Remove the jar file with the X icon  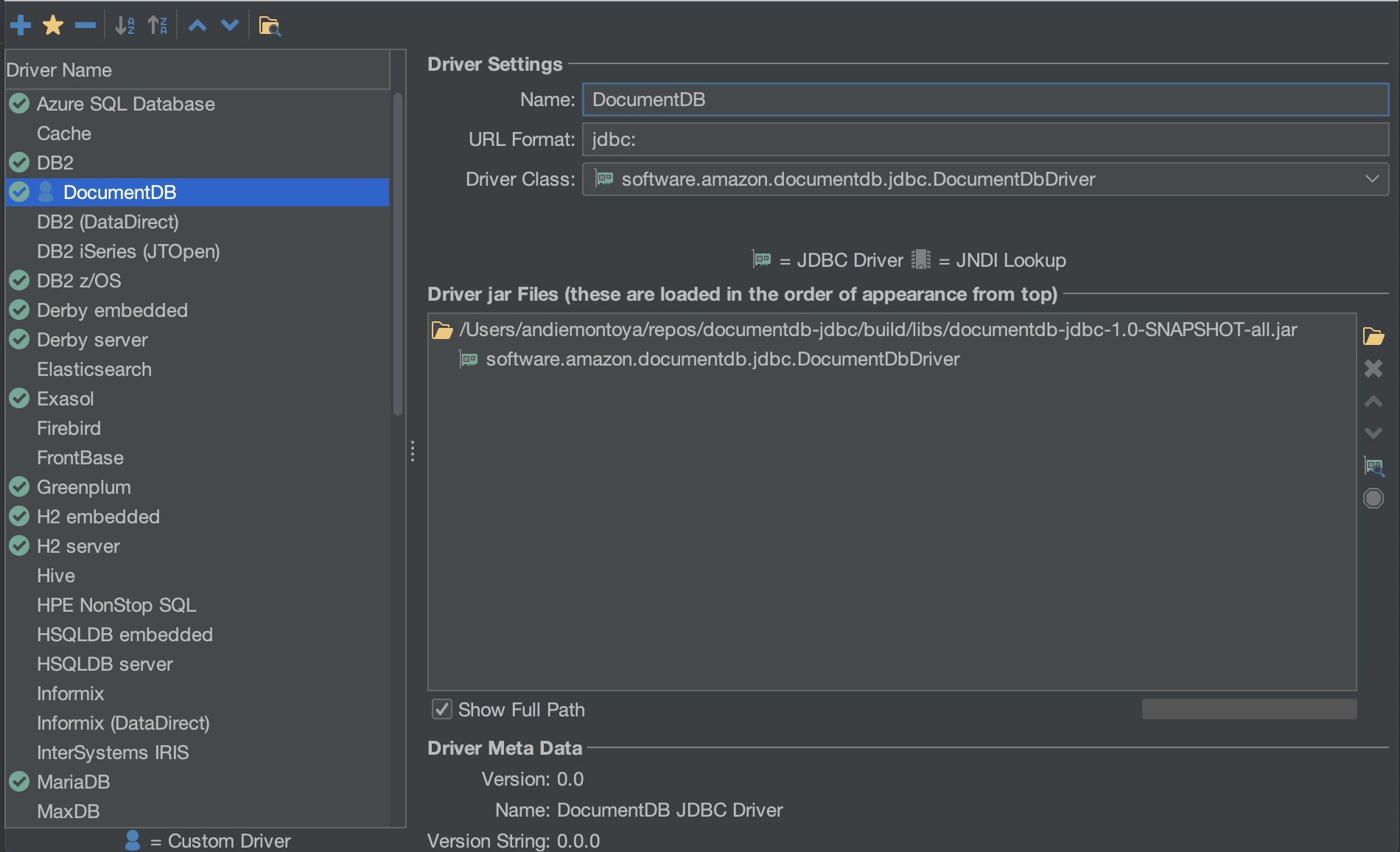pos(1373,369)
